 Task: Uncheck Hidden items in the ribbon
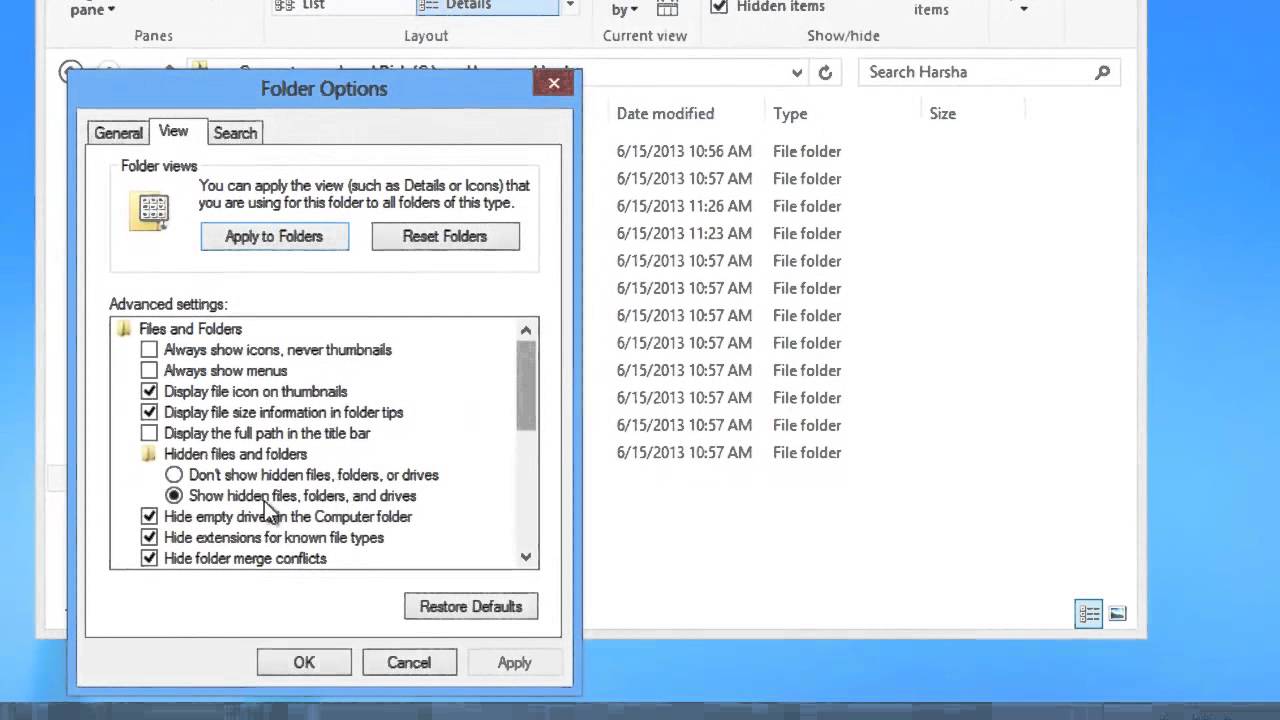coord(719,7)
